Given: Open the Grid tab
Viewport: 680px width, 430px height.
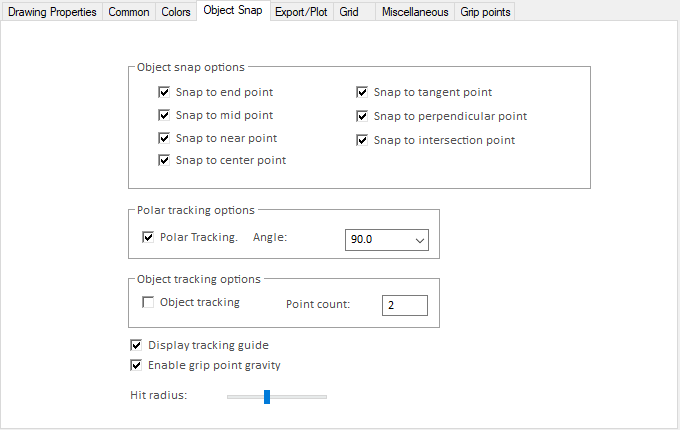Looking at the screenshot, I should (x=349, y=12).
